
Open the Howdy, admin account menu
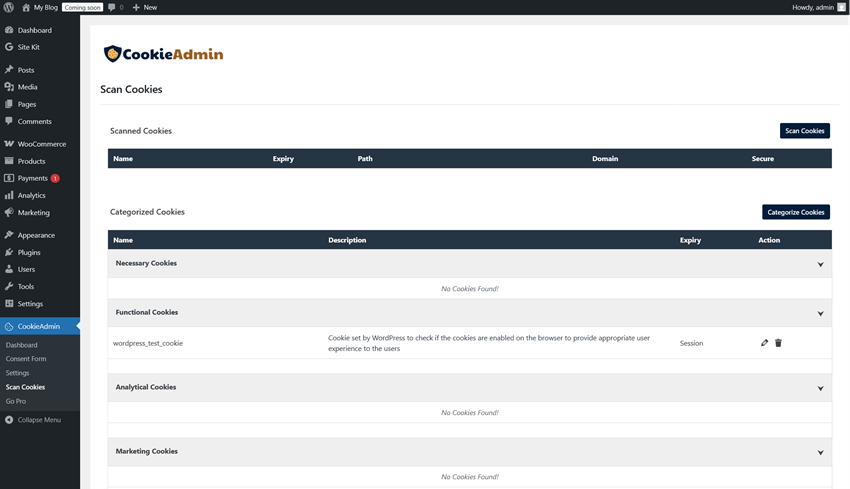[819, 7]
